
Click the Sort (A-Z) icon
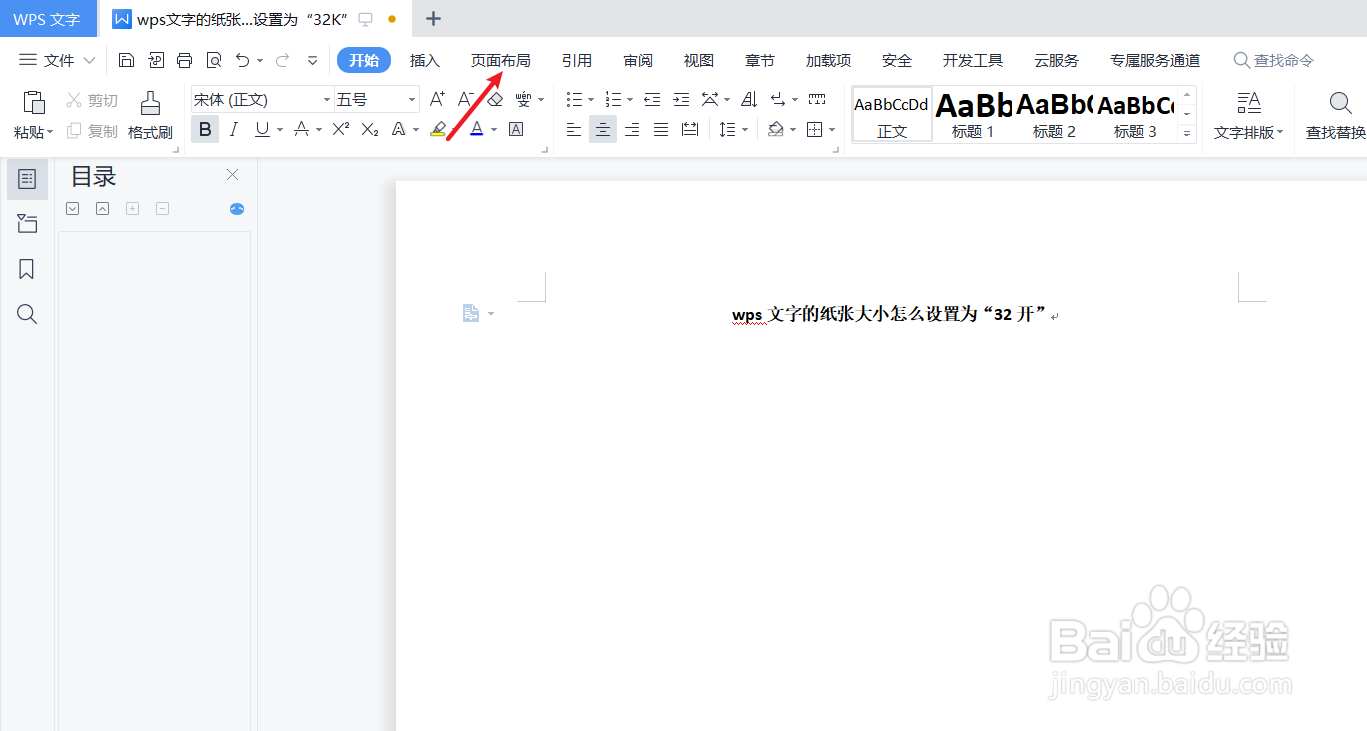(x=749, y=99)
